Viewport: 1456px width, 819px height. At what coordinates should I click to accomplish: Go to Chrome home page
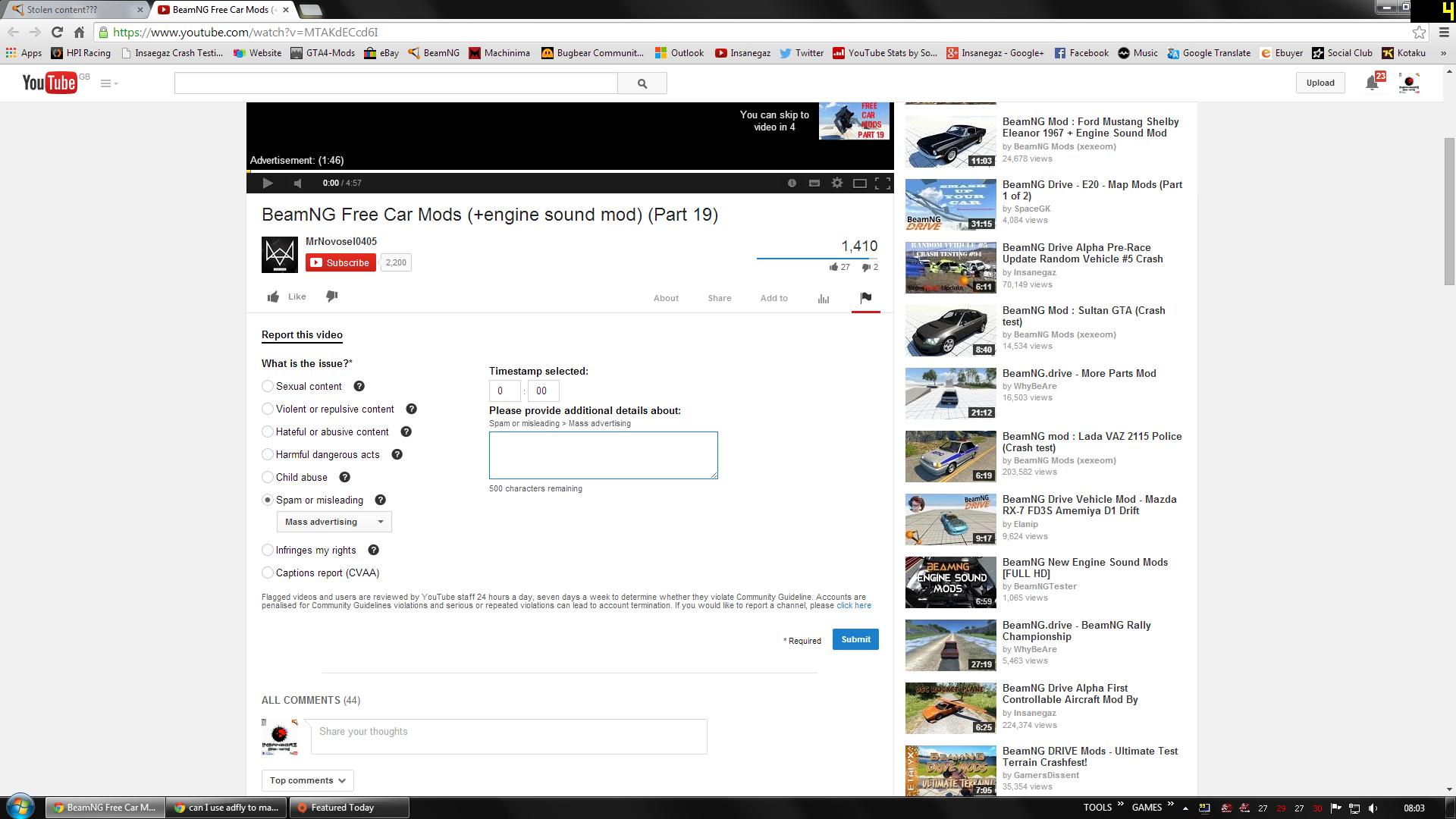(x=79, y=32)
